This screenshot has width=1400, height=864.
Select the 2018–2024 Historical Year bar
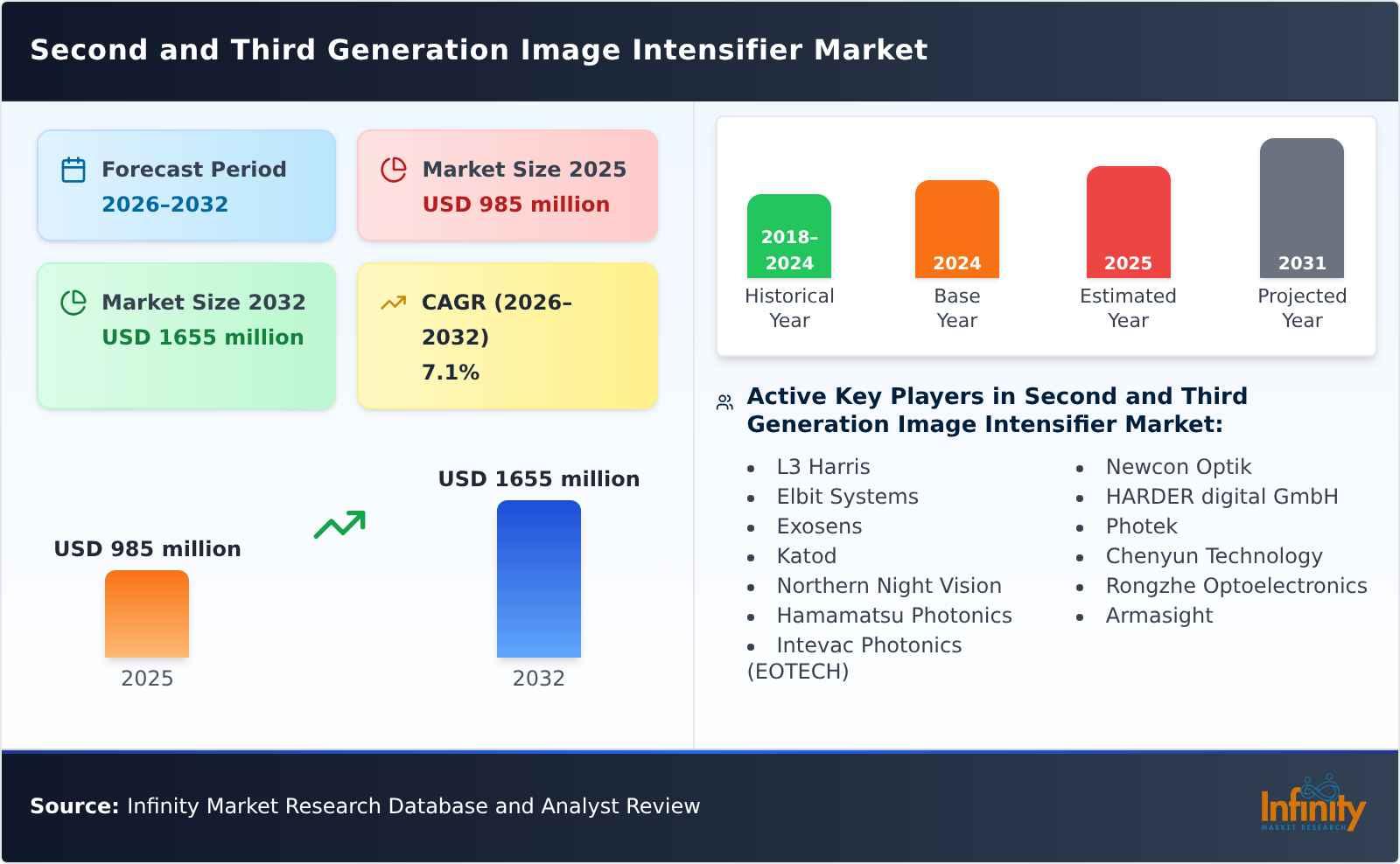click(x=788, y=236)
